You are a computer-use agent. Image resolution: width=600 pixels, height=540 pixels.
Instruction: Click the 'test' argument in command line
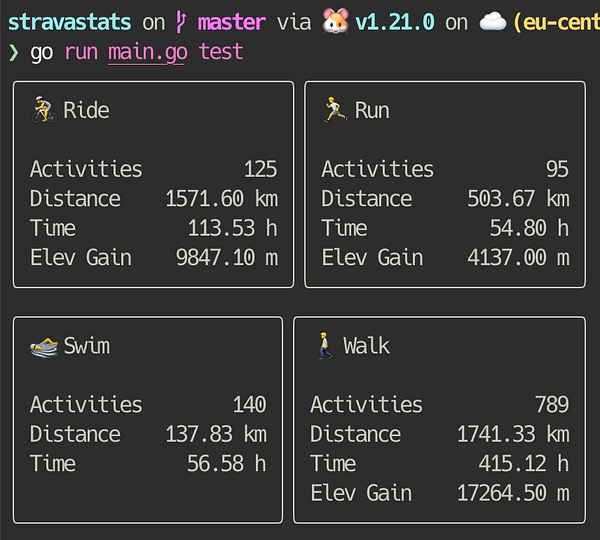(220, 51)
